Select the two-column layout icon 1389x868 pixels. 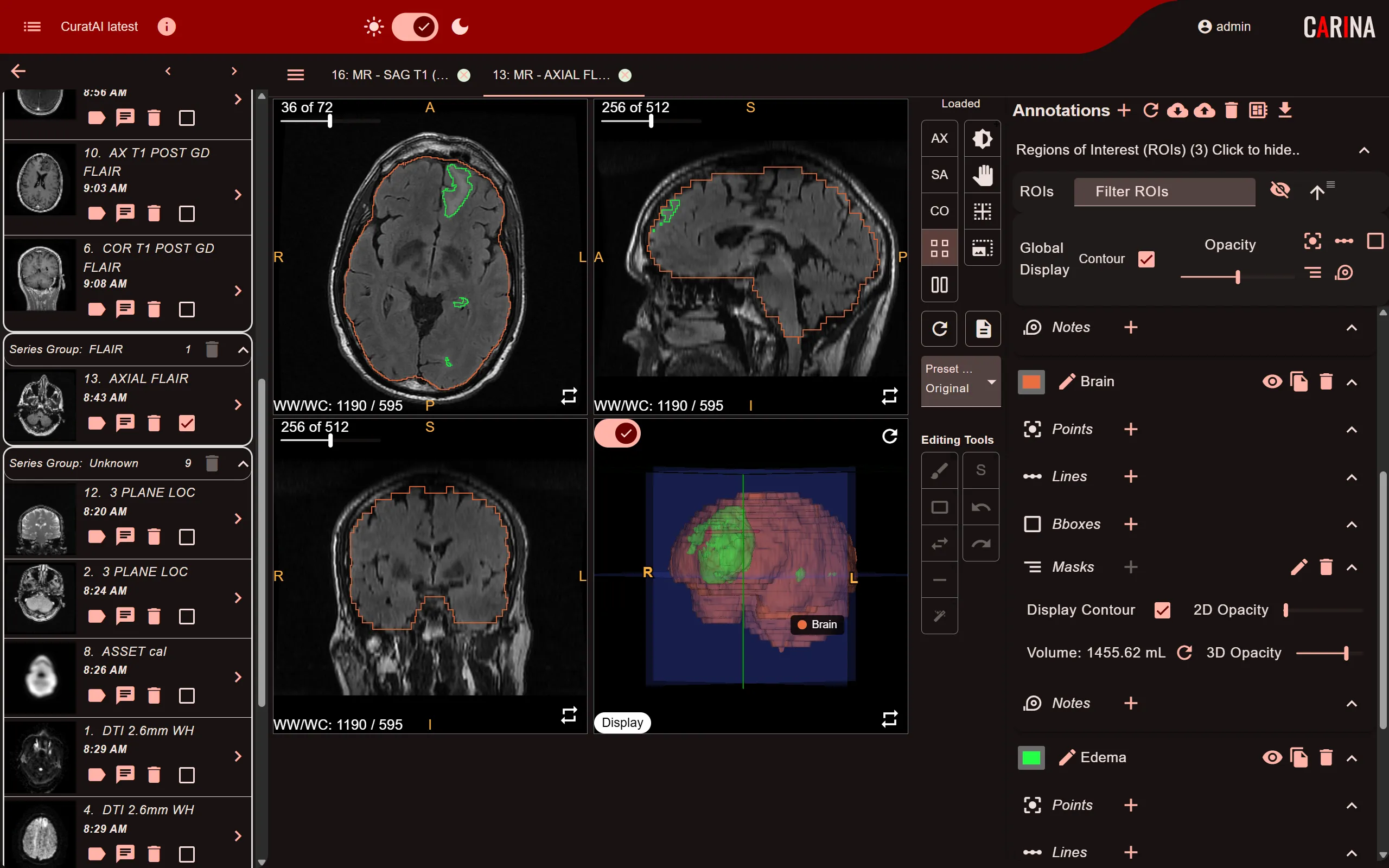[x=939, y=285]
